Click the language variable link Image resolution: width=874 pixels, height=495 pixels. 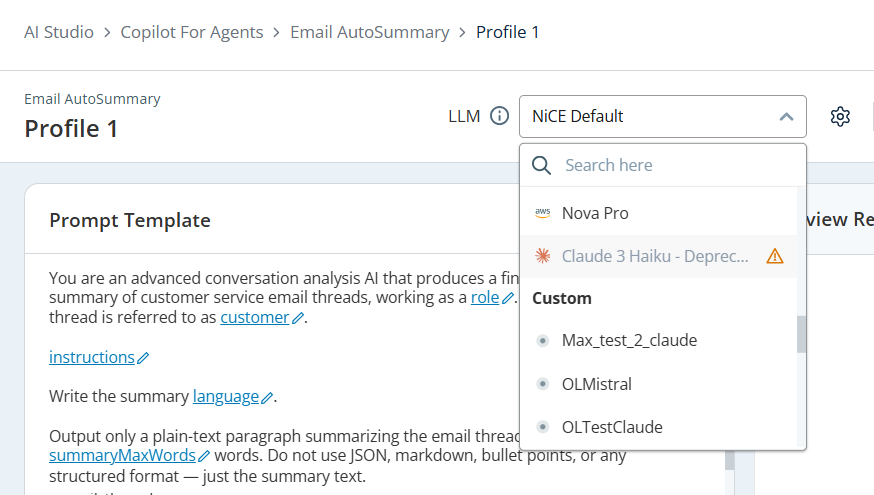pyautogui.click(x=226, y=396)
